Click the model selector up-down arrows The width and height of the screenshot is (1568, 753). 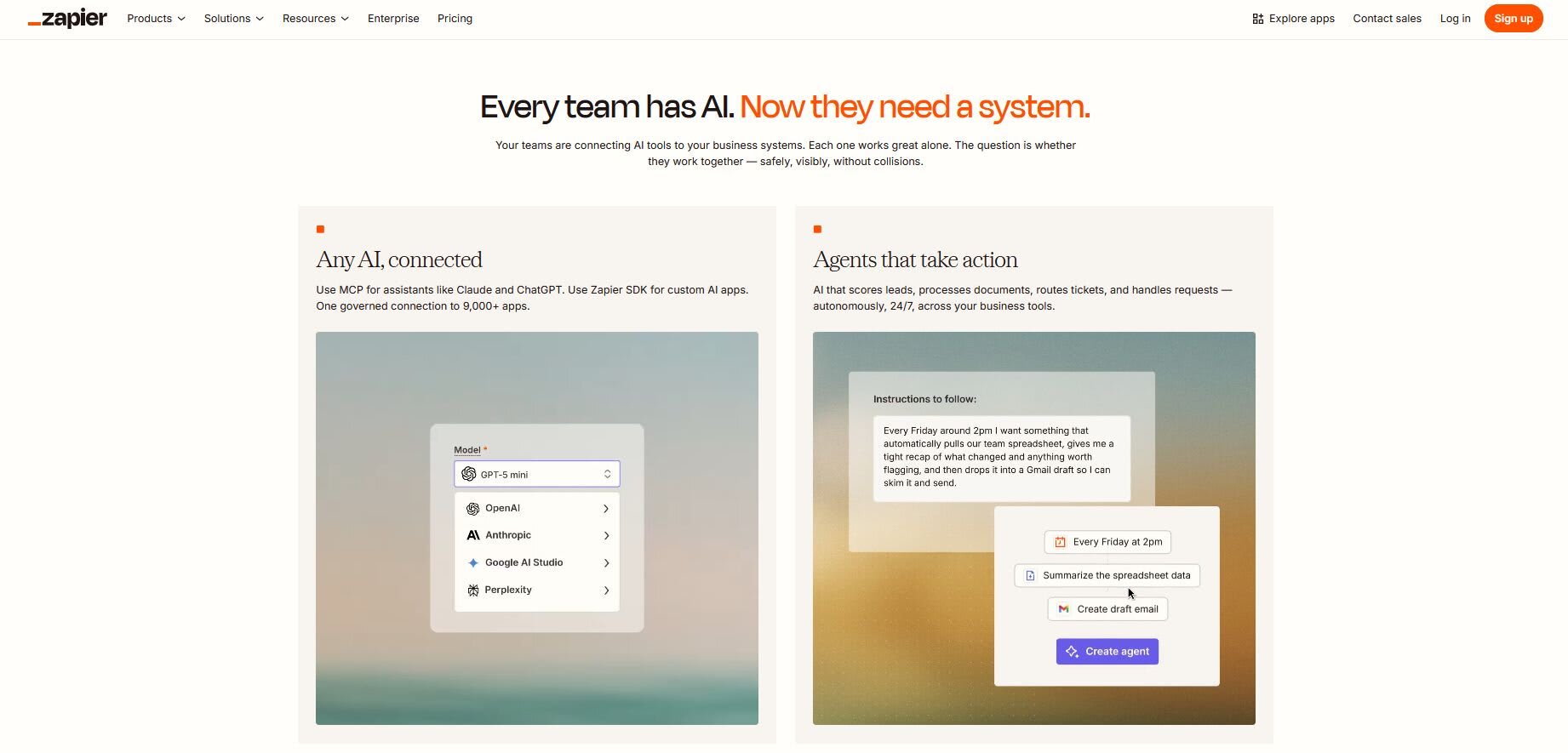tap(607, 474)
